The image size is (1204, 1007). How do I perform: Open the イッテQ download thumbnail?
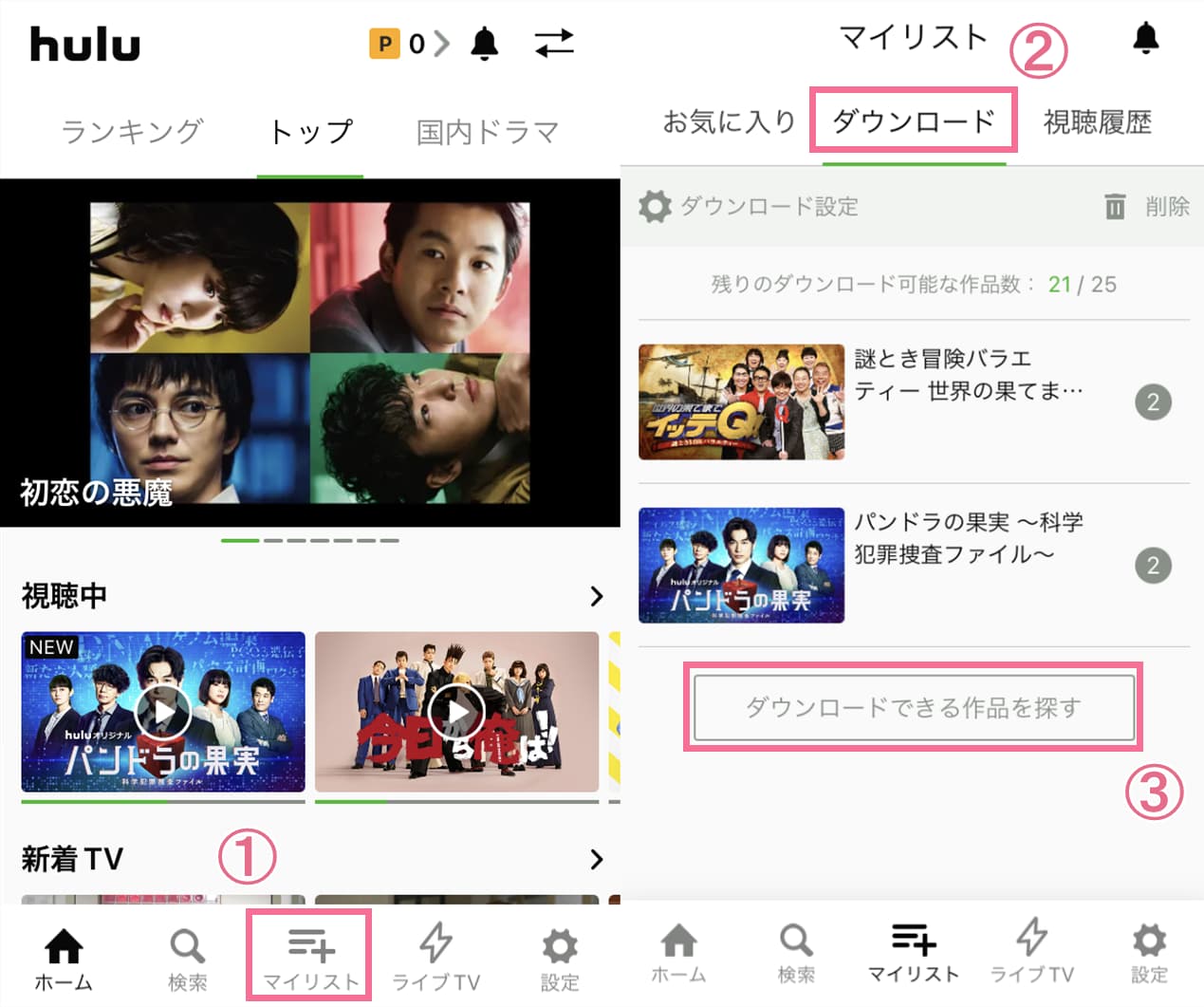pos(741,402)
